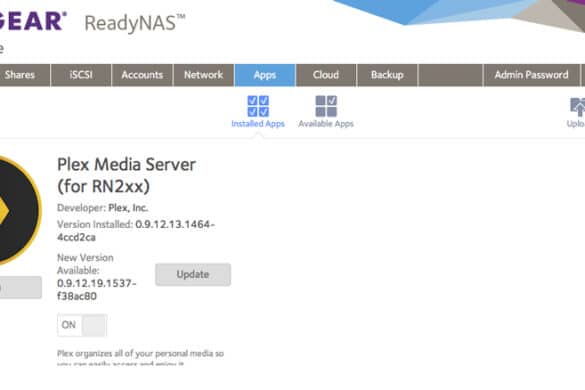Select the Apps tab
Screen dimensions: 585x390
point(265,75)
